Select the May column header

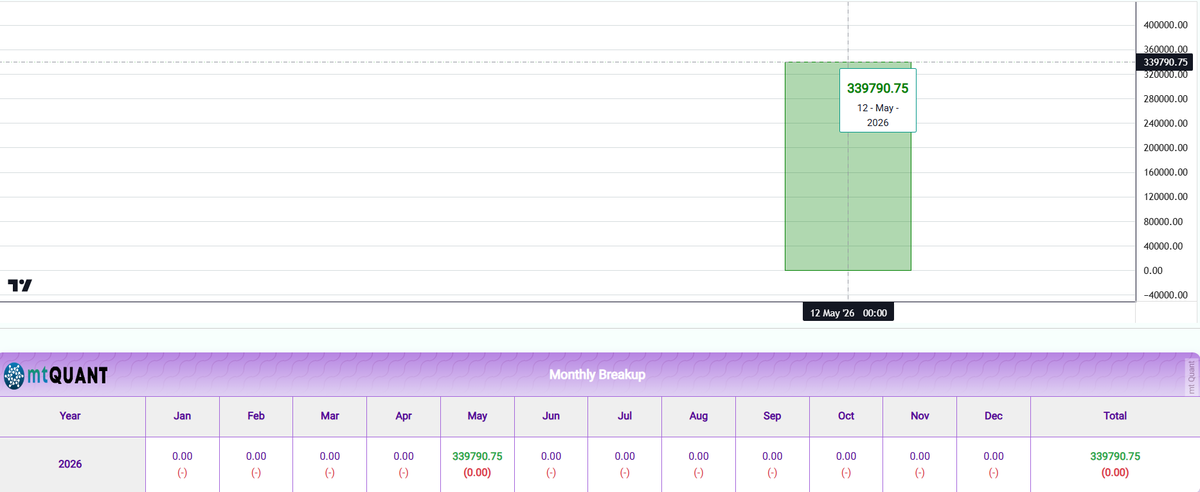[477, 416]
